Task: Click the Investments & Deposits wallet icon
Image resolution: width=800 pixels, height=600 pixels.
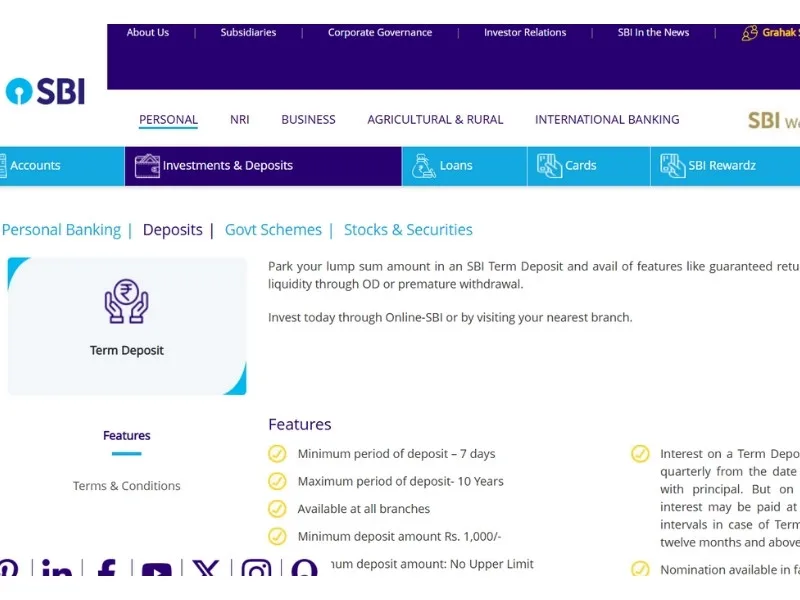Action: [147, 166]
